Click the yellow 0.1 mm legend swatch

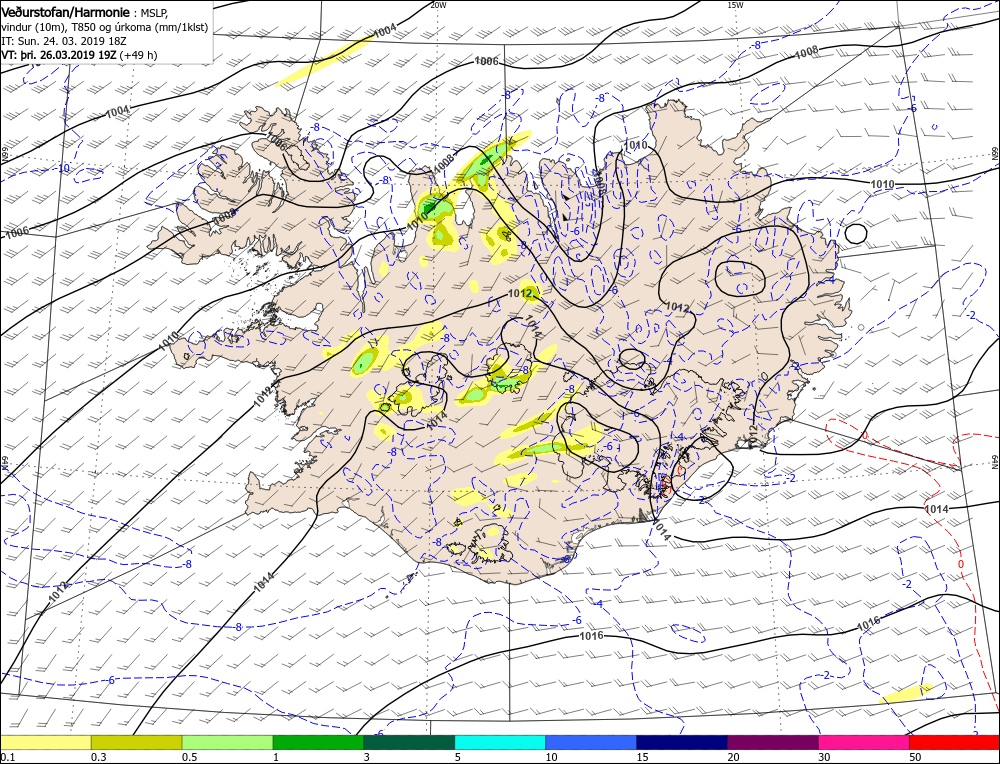click(x=45, y=742)
